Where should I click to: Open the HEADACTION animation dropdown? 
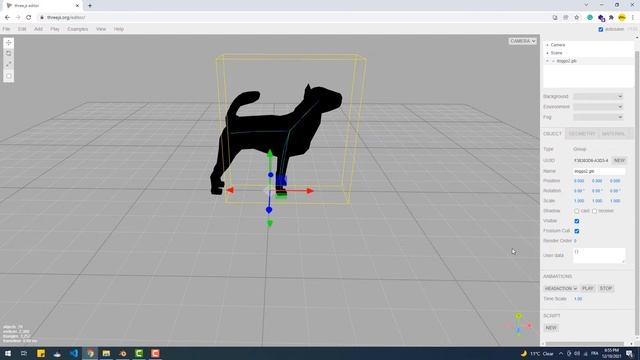(560, 289)
